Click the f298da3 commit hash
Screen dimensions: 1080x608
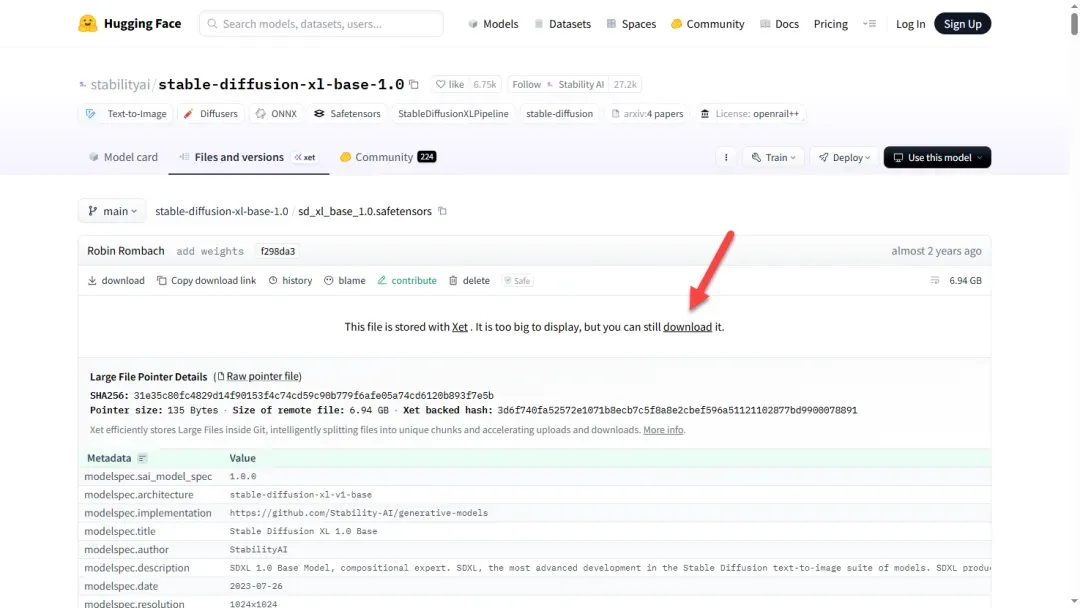click(278, 251)
